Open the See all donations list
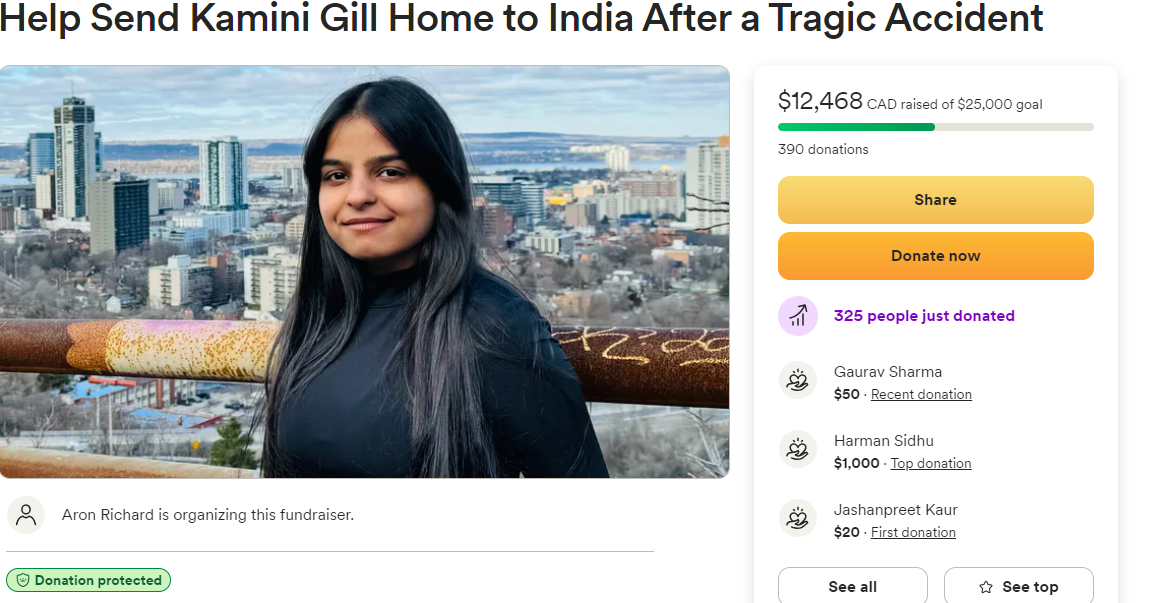1153x603 pixels. 852,585
